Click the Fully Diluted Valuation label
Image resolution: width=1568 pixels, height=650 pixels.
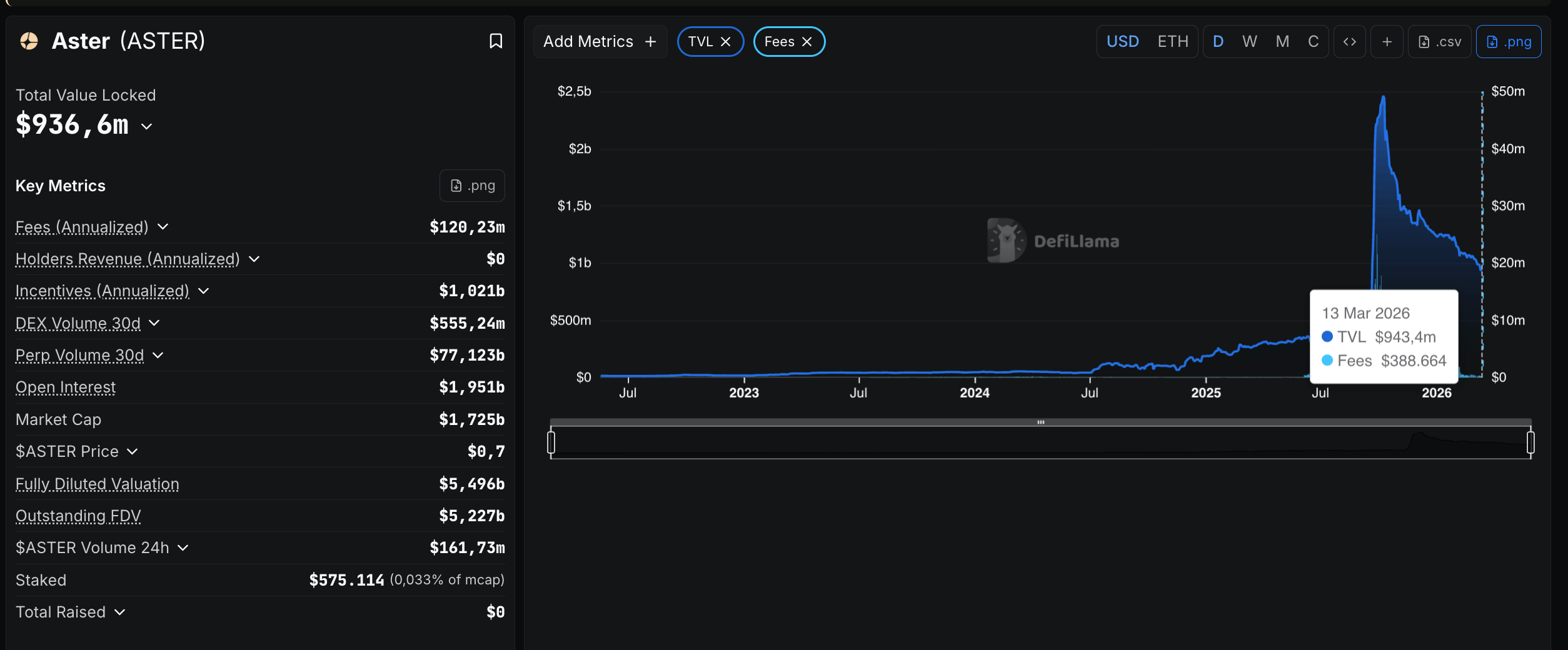pyautogui.click(x=98, y=484)
